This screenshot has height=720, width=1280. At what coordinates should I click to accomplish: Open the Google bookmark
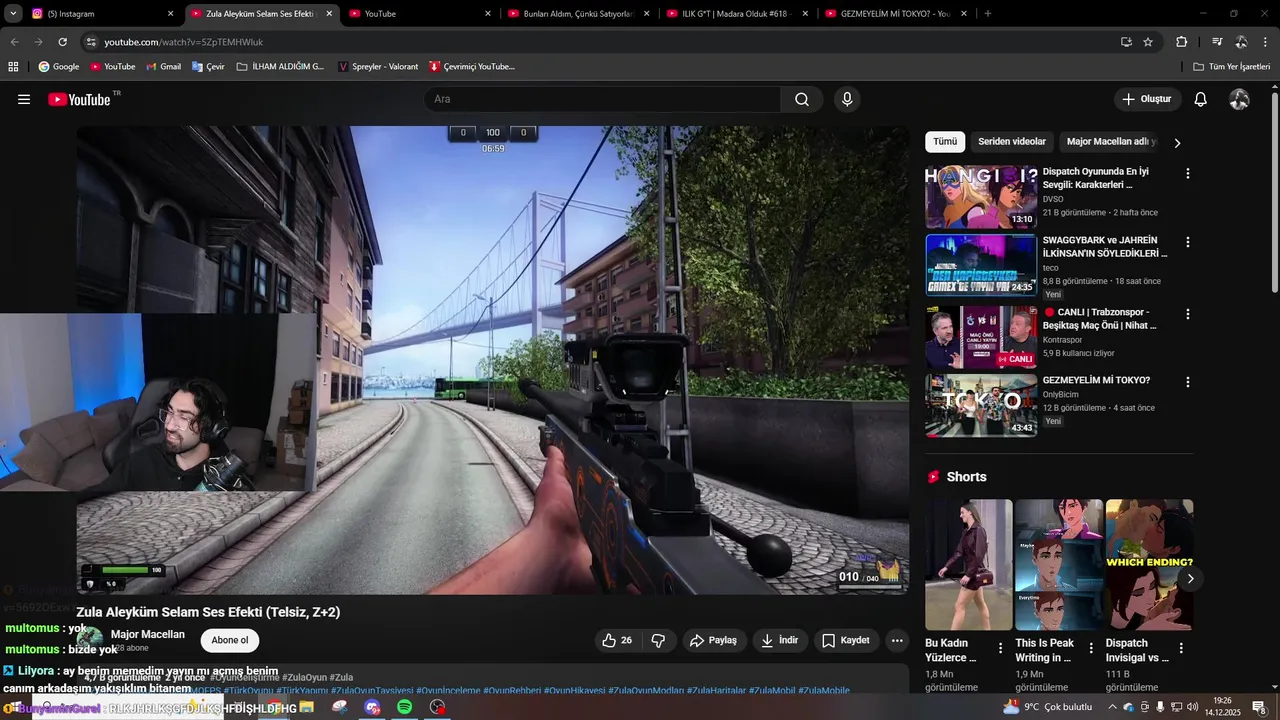click(x=59, y=66)
